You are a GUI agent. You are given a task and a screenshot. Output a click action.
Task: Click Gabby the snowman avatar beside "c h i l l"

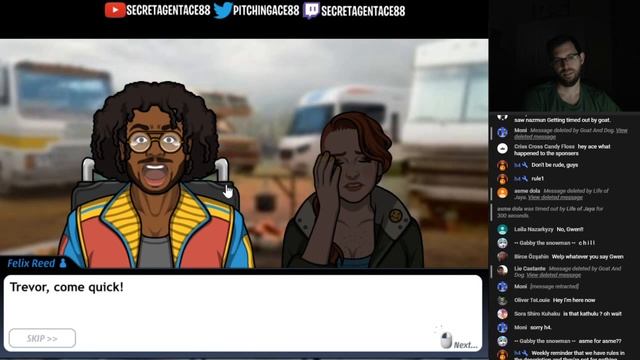pos(502,243)
